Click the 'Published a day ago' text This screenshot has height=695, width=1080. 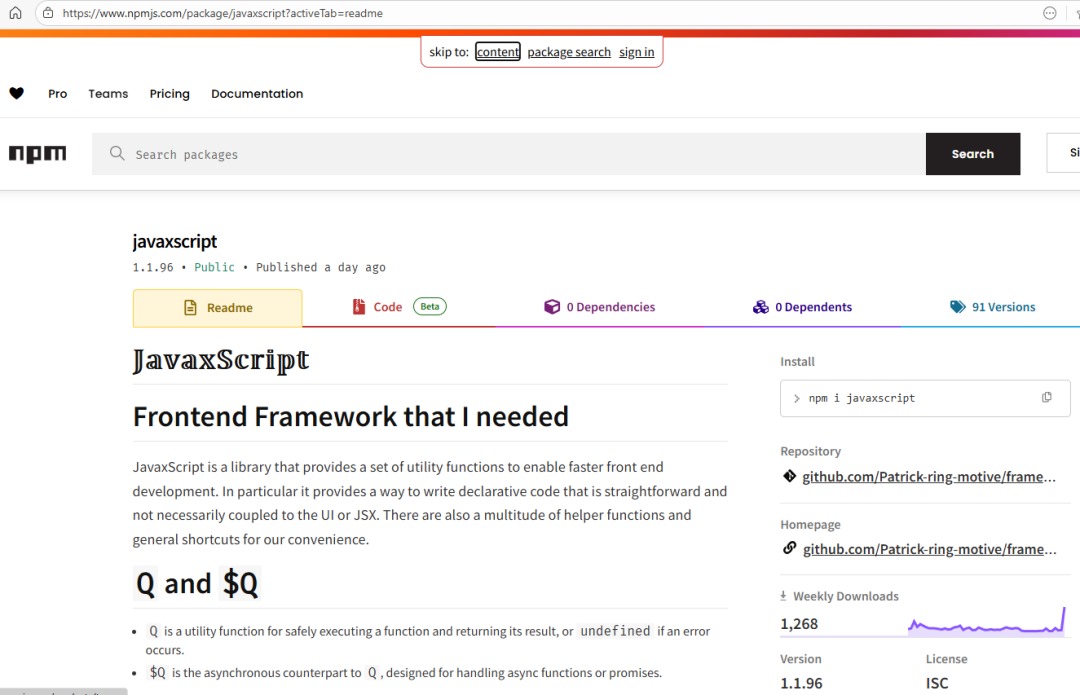tap(321, 267)
